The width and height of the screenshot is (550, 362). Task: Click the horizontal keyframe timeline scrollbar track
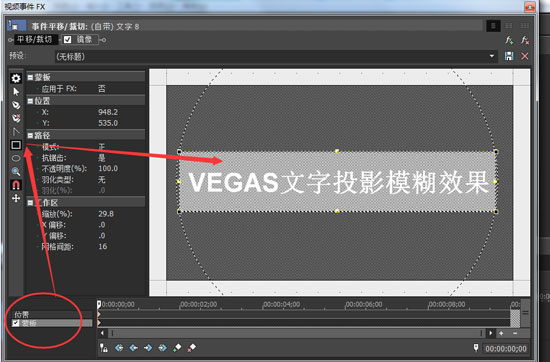(296, 333)
